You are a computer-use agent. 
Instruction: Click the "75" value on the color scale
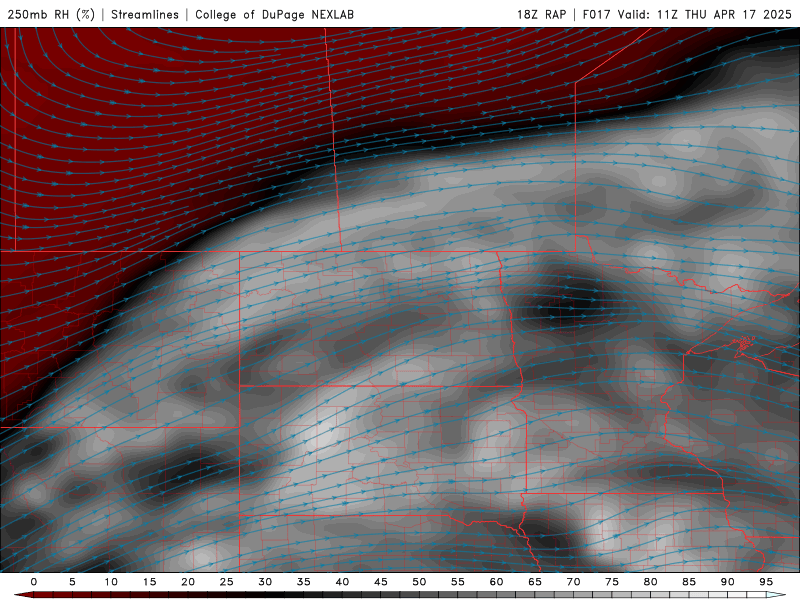(612, 582)
